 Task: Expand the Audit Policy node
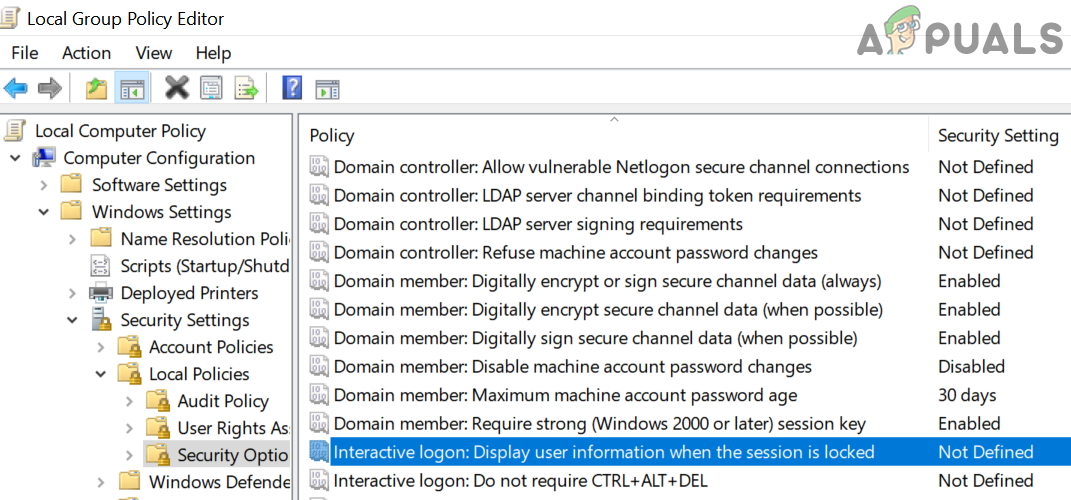point(129,401)
